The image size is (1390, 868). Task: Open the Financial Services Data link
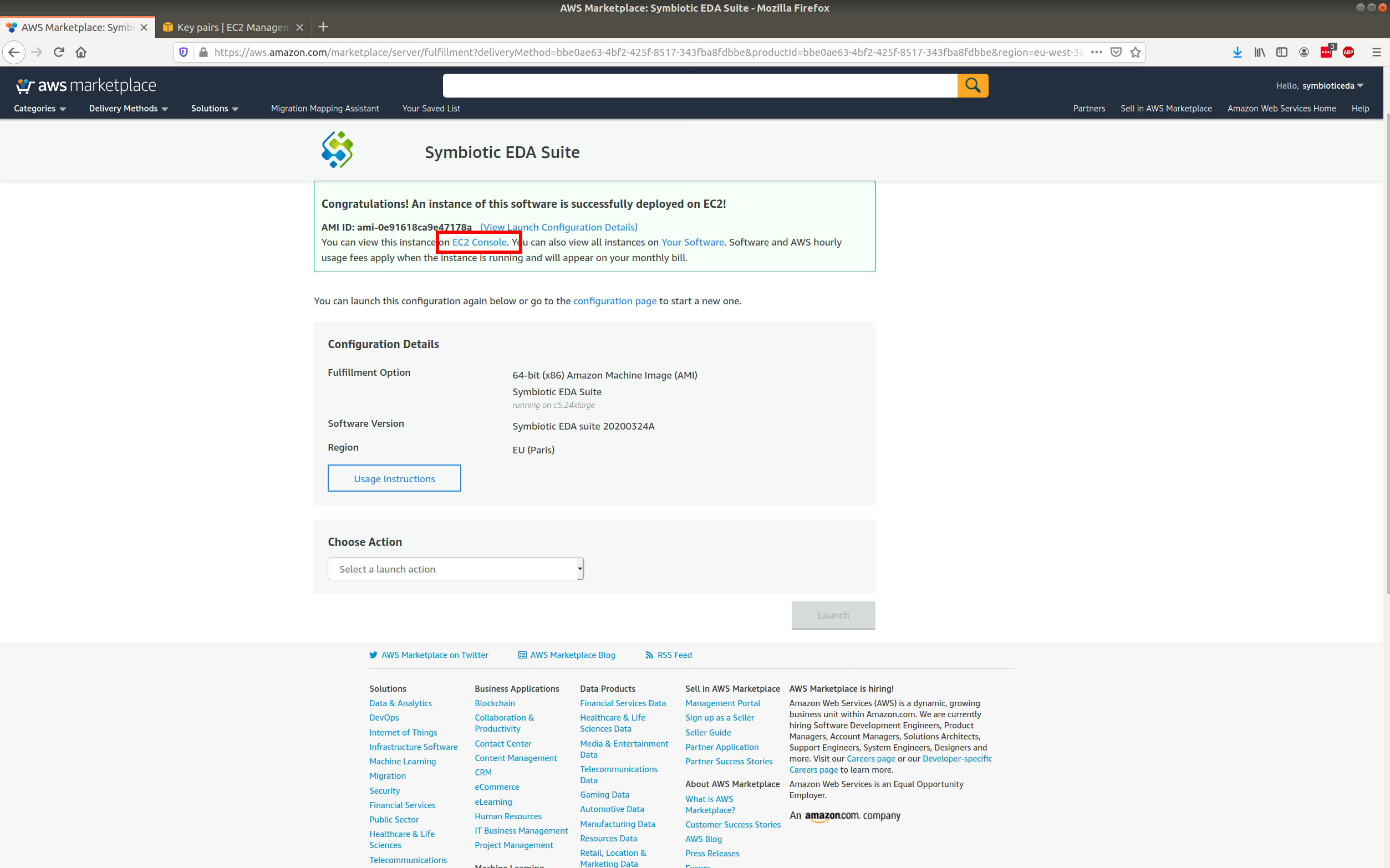(x=623, y=703)
